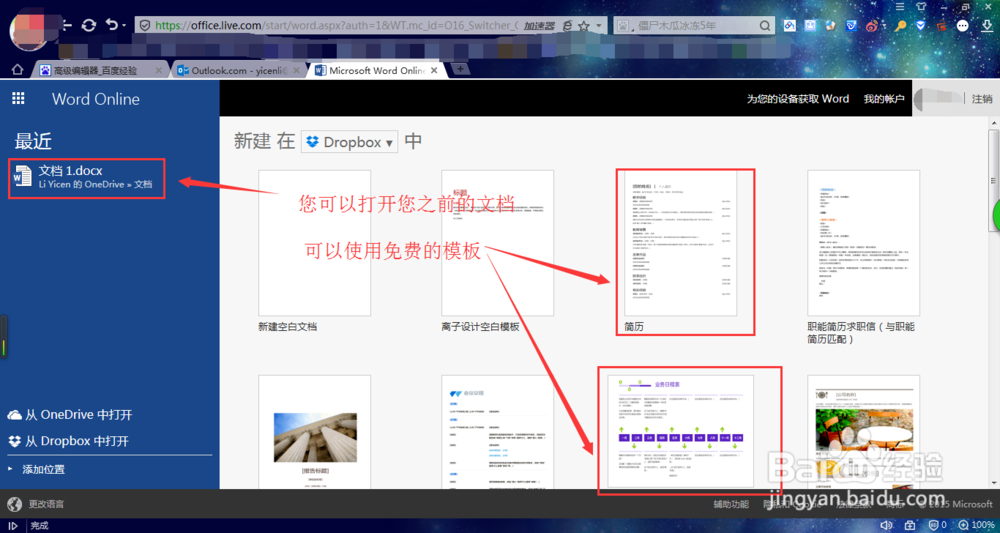The width and height of the screenshot is (1000, 533).
Task: Click the browser main menu hamburger icon
Action: pyautogui.click(x=900, y=6)
